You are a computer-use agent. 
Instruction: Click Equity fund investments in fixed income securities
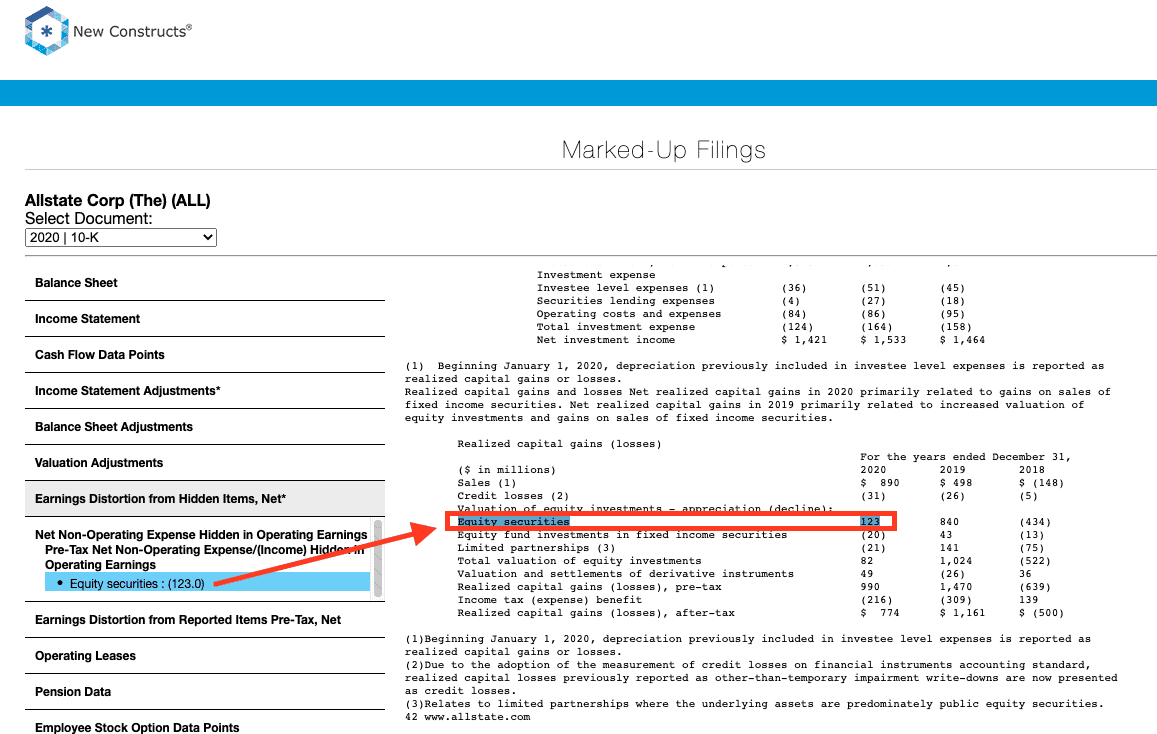[622, 535]
